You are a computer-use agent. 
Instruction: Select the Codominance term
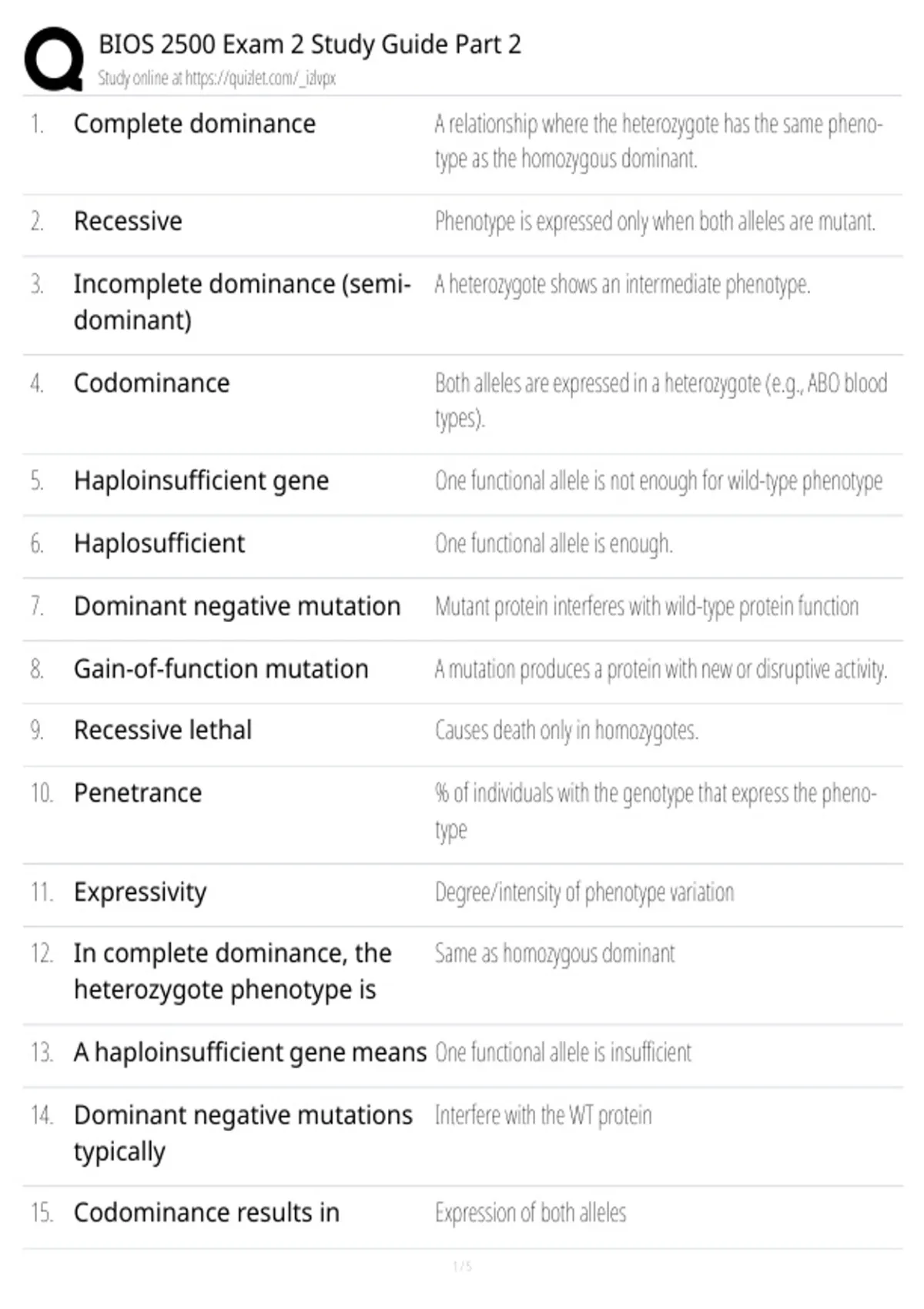(152, 383)
